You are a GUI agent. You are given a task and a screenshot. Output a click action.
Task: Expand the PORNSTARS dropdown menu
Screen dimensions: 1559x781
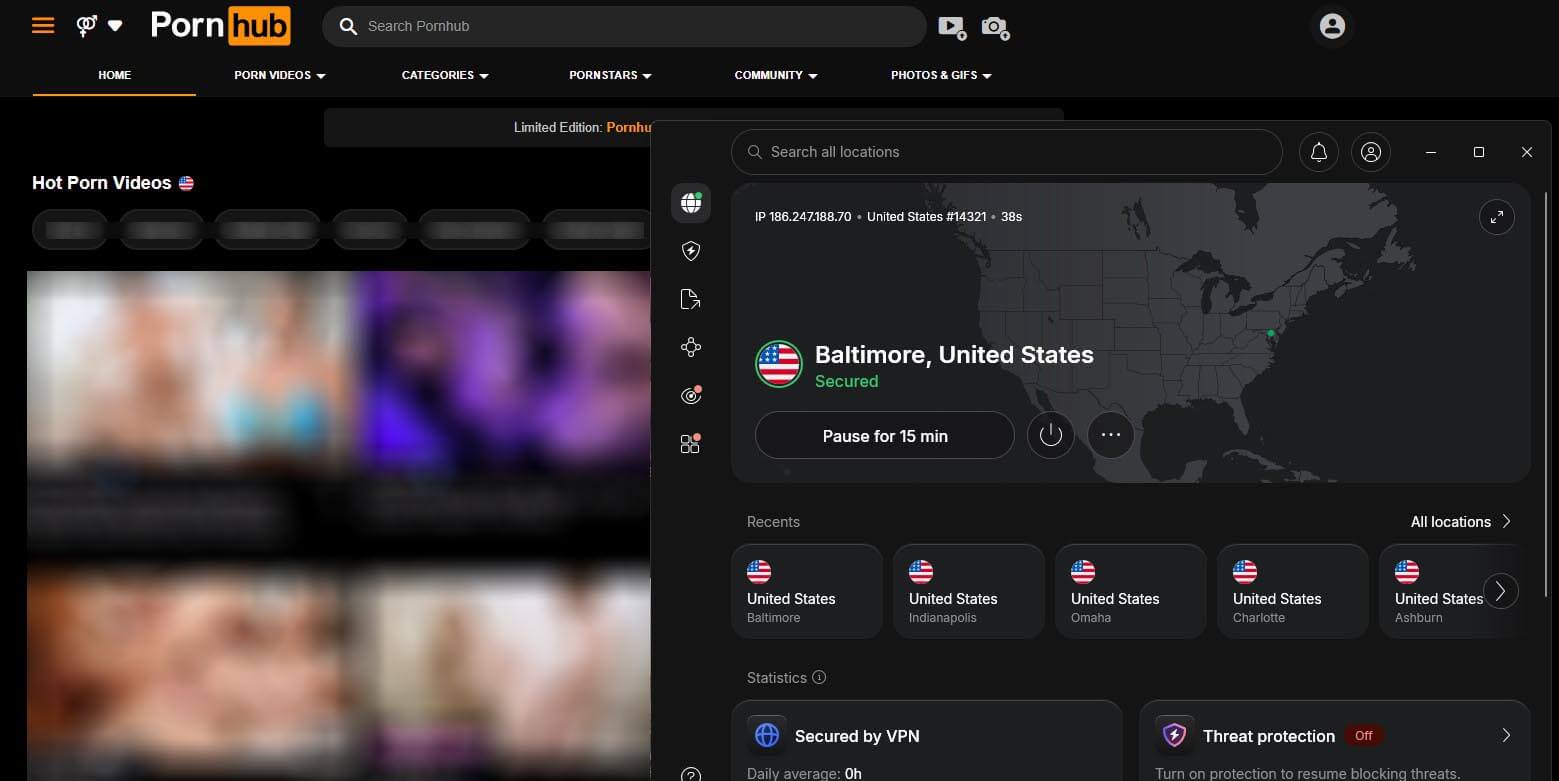[x=610, y=75]
